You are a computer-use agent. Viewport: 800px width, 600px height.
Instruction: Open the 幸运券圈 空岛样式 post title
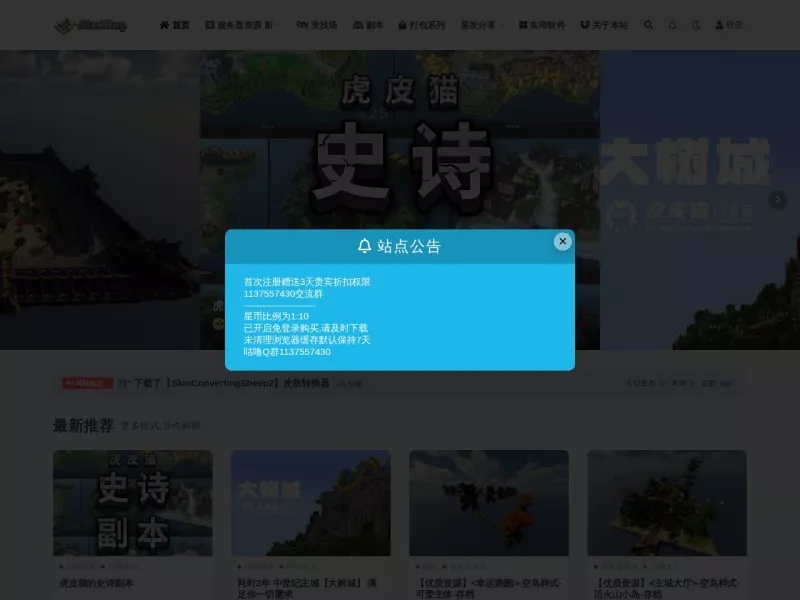488,588
